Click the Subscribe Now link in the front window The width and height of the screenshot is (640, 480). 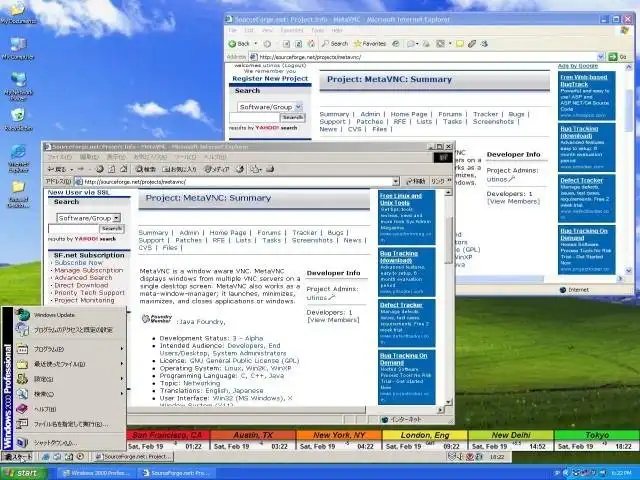pyautogui.click(x=78, y=263)
